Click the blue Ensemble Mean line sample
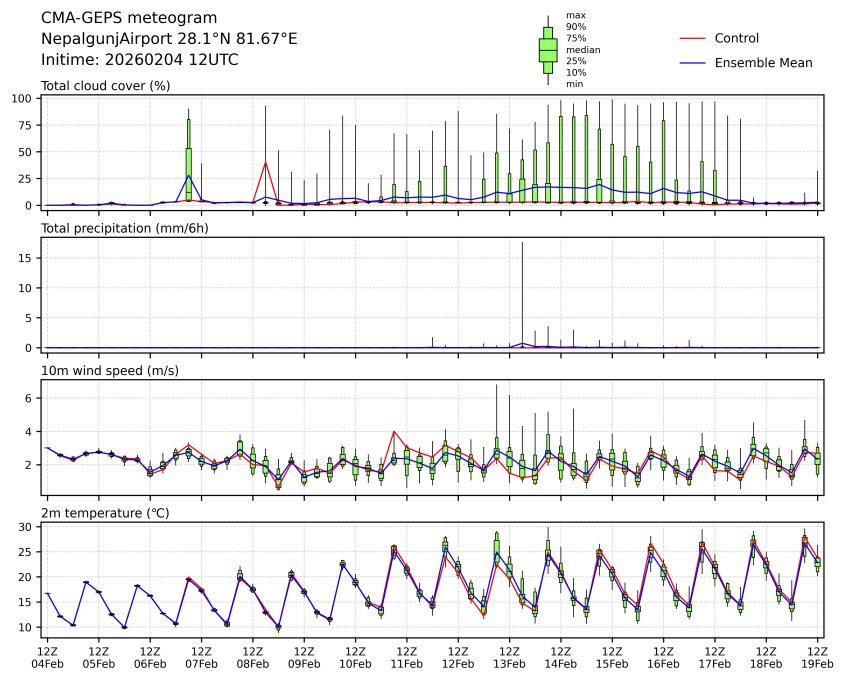Viewport: 845px width, 681px height. (692, 63)
